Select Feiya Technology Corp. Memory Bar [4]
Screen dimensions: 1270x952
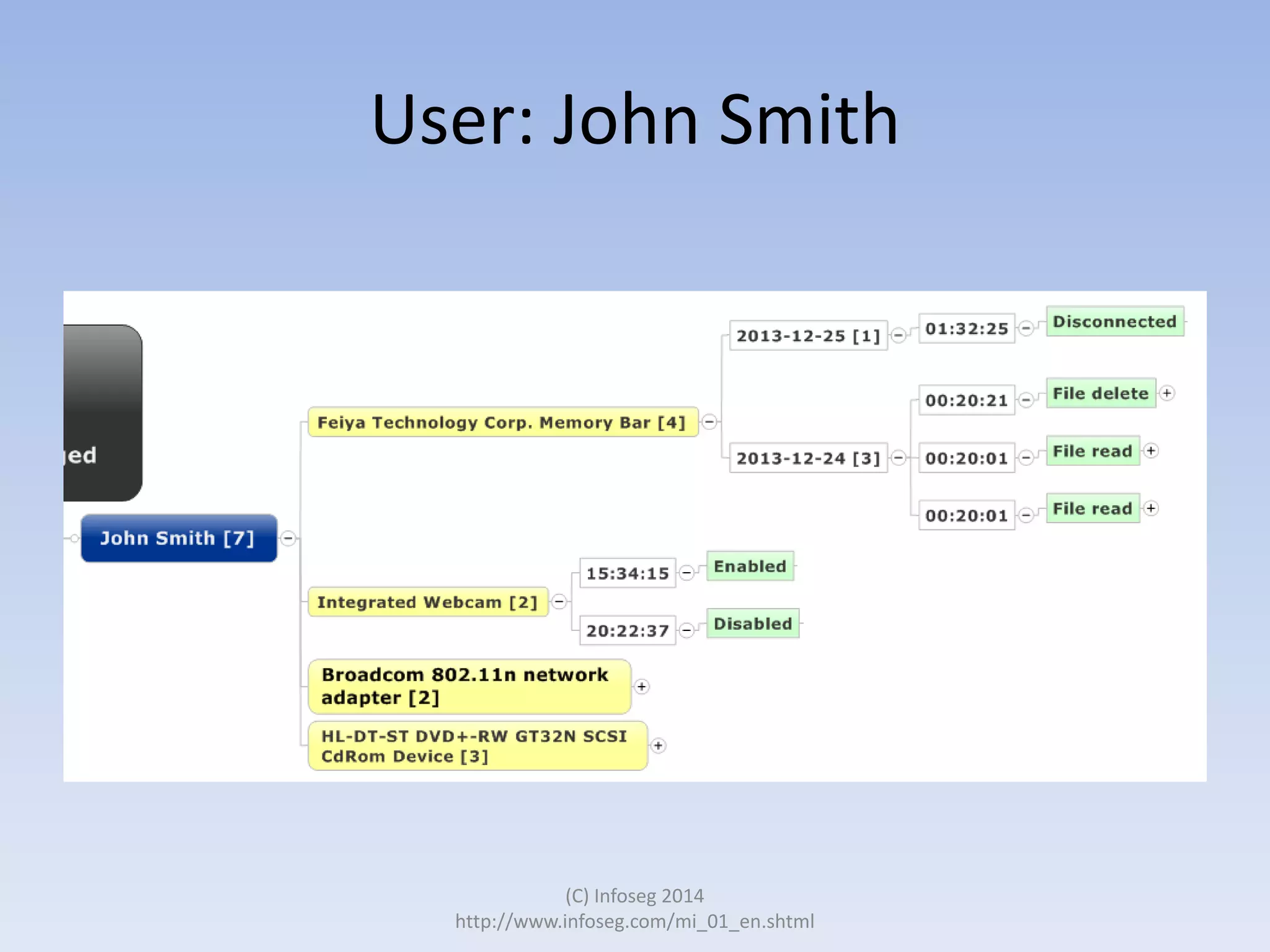(x=503, y=422)
